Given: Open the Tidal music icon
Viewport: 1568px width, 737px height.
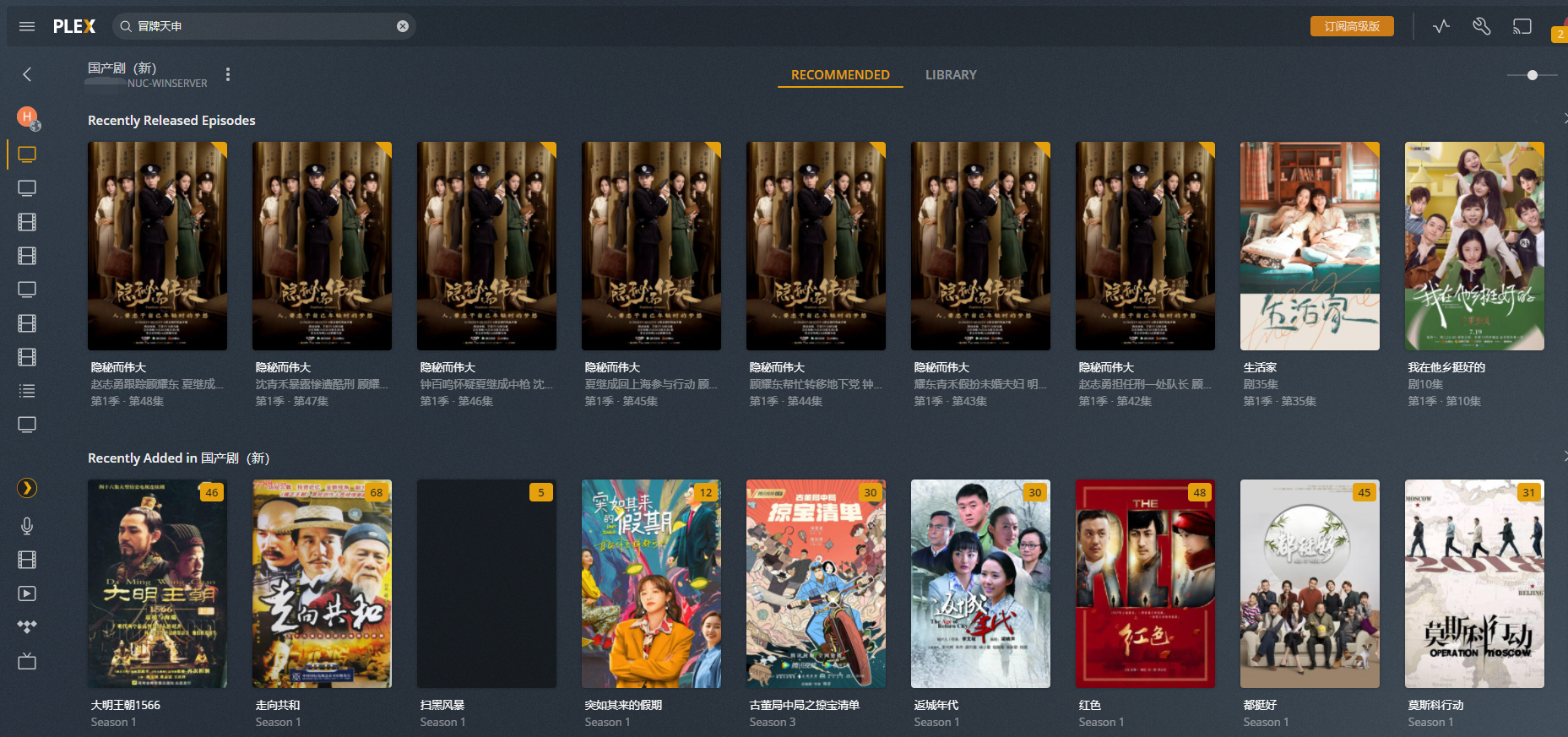Looking at the screenshot, I should point(27,627).
